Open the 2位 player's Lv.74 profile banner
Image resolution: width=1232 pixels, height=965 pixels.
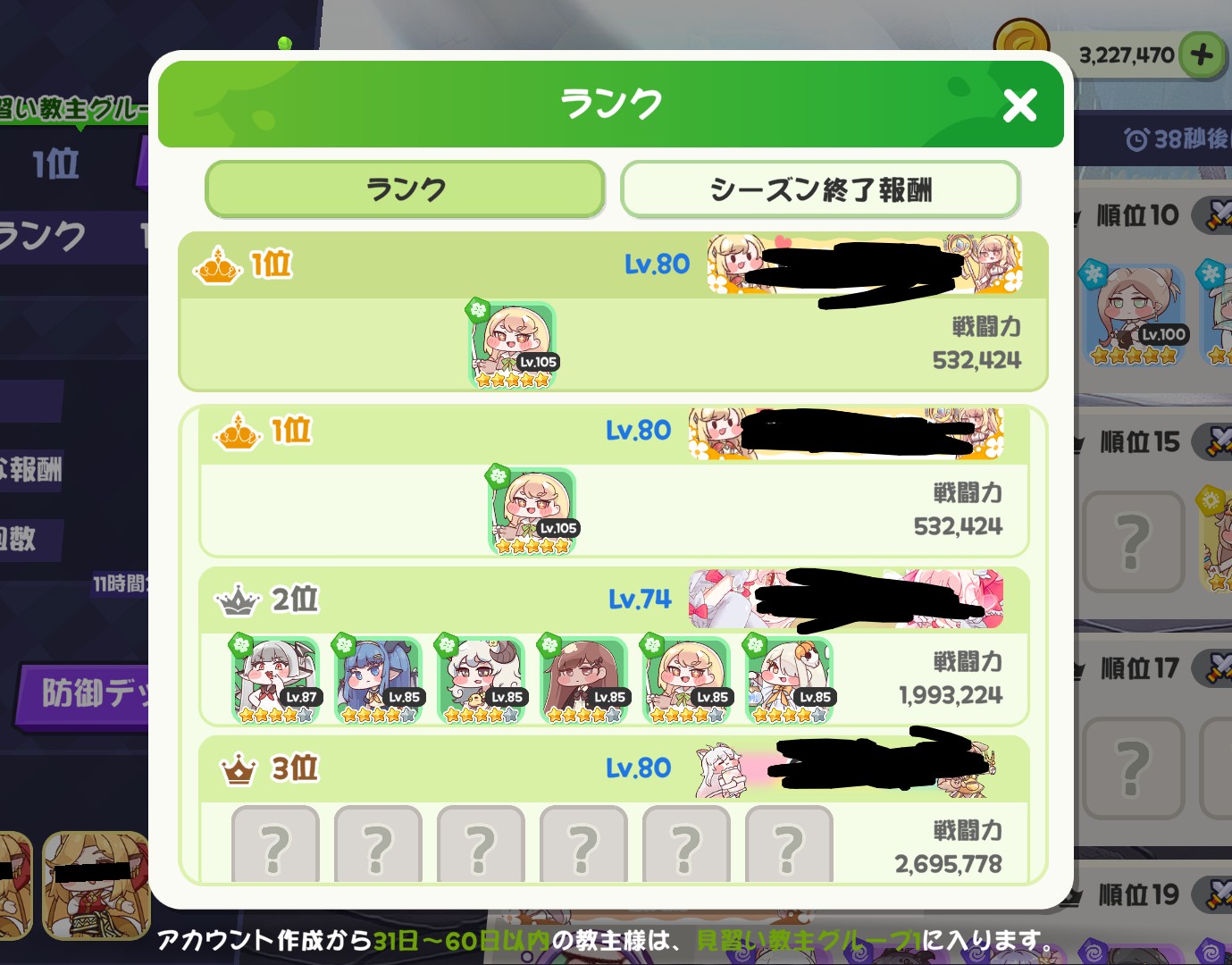845,599
